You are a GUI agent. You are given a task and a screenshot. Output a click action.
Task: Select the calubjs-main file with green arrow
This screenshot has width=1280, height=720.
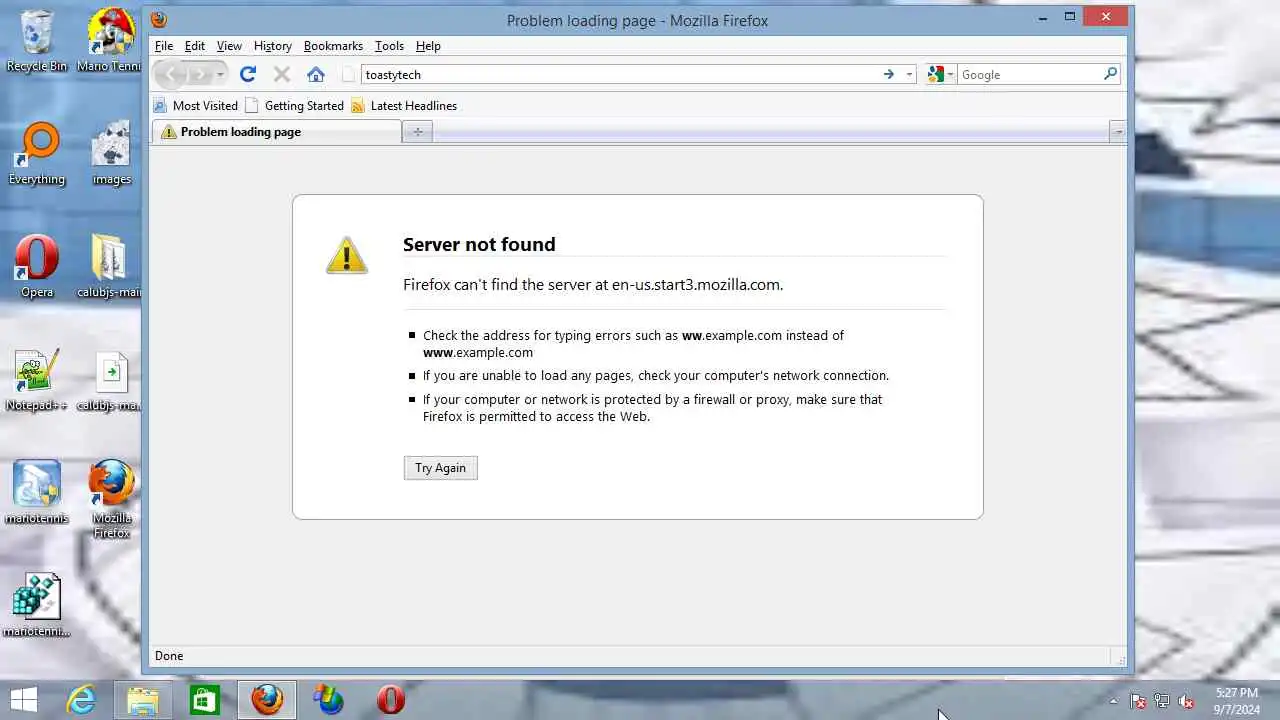(109, 380)
